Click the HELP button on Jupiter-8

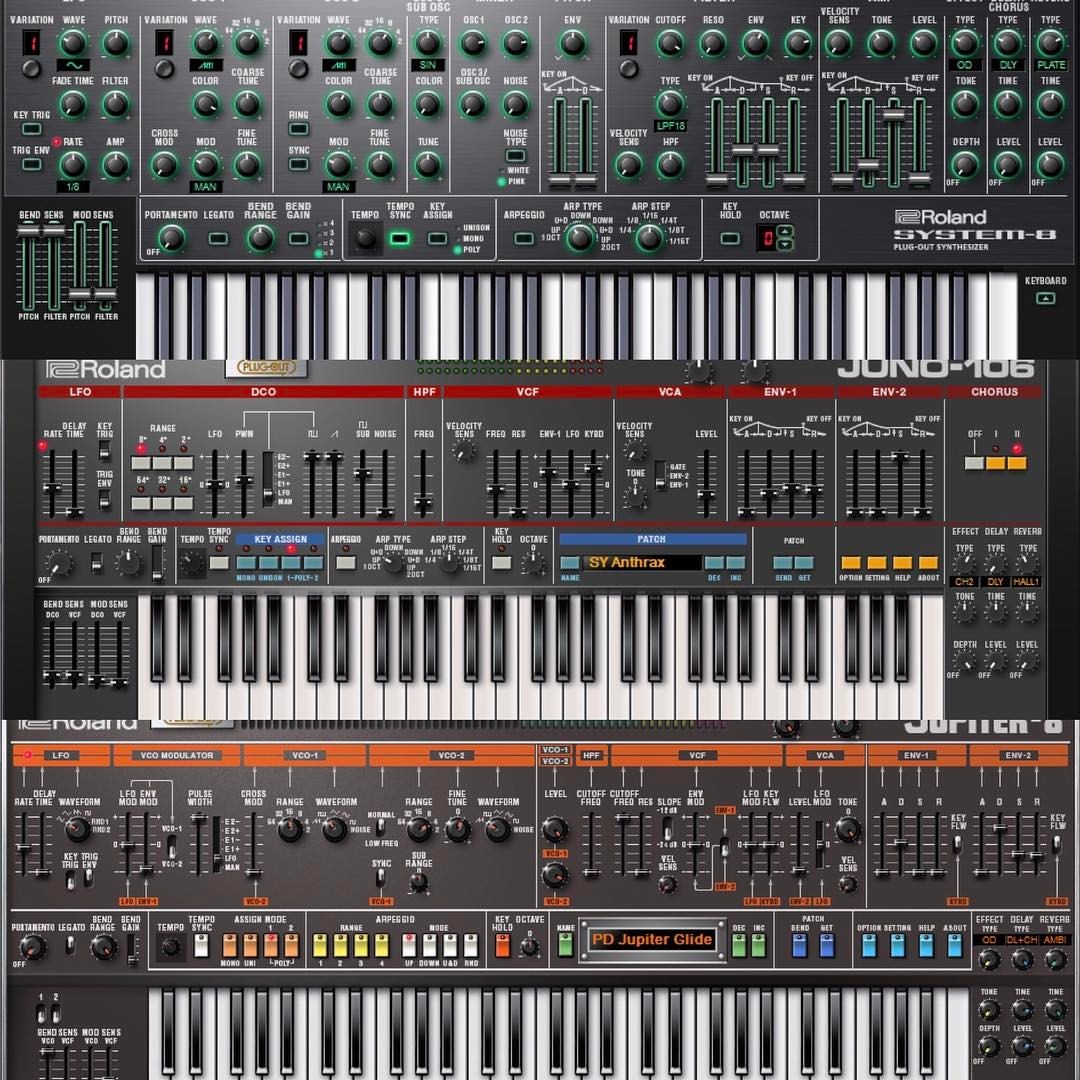pos(926,945)
